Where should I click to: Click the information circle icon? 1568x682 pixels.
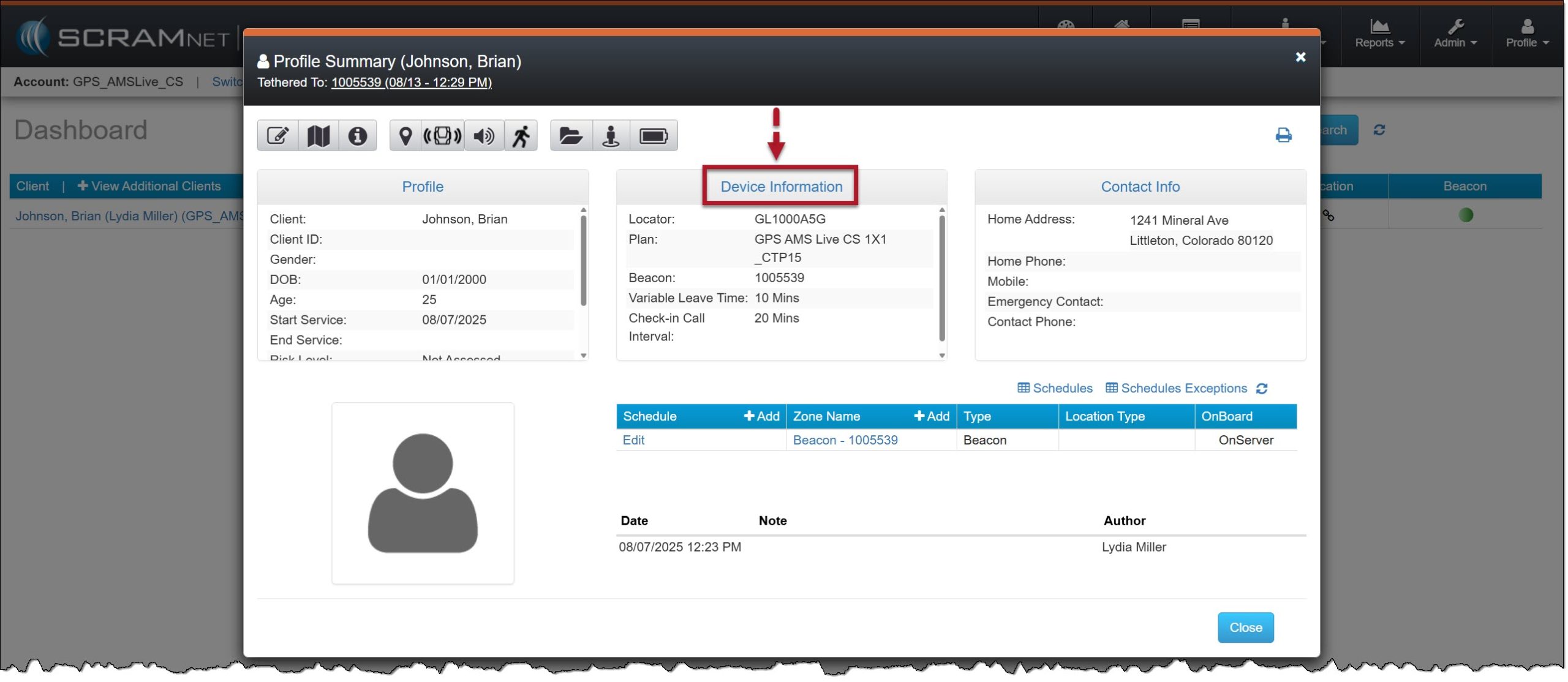click(x=358, y=135)
